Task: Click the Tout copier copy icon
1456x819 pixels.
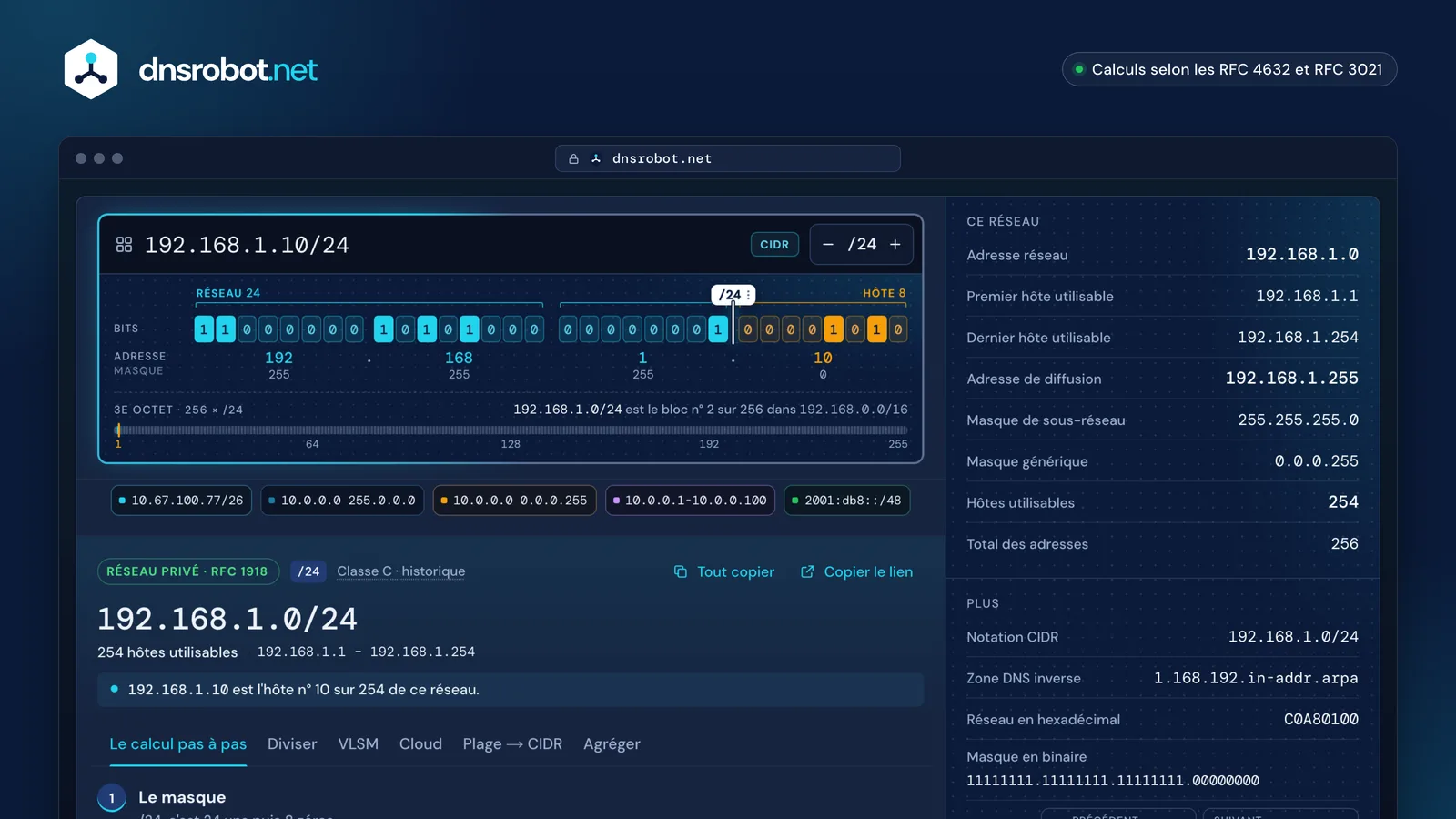Action: click(681, 571)
